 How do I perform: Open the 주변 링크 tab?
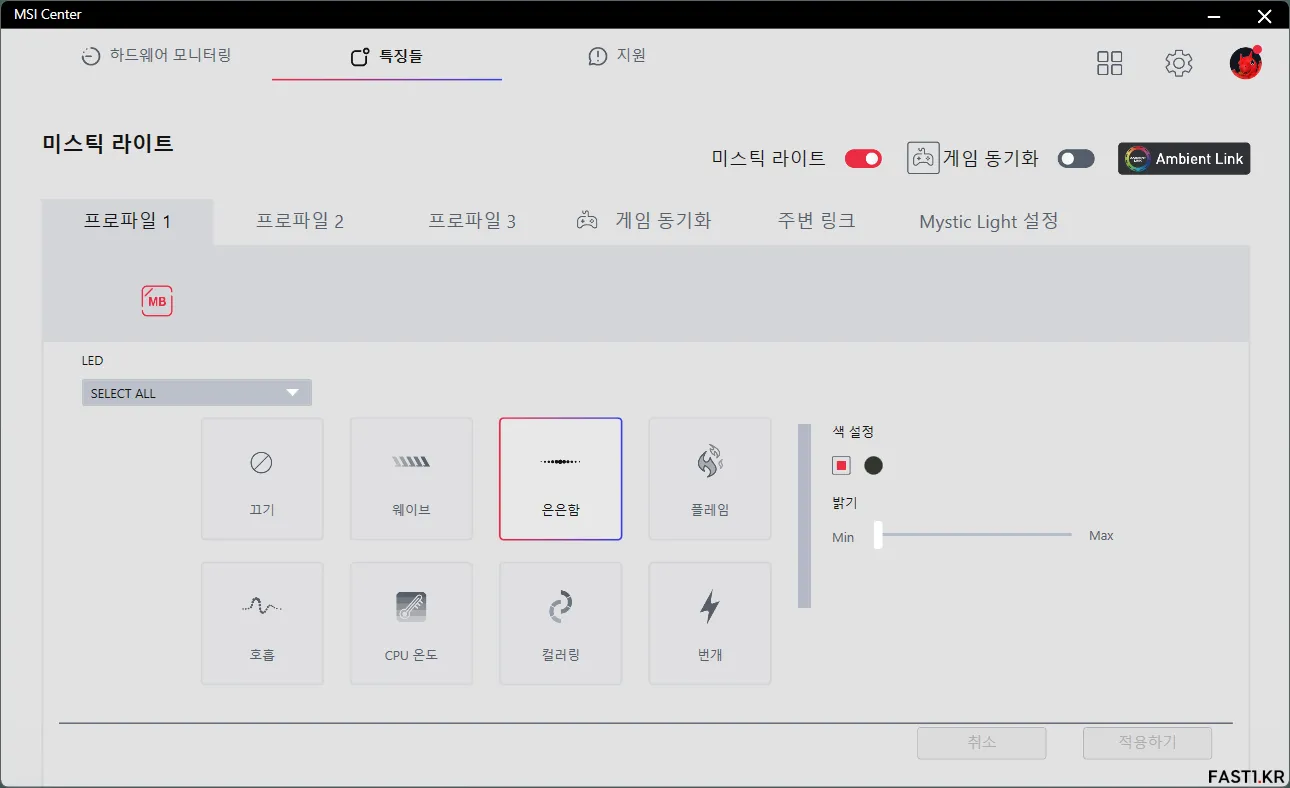816,221
